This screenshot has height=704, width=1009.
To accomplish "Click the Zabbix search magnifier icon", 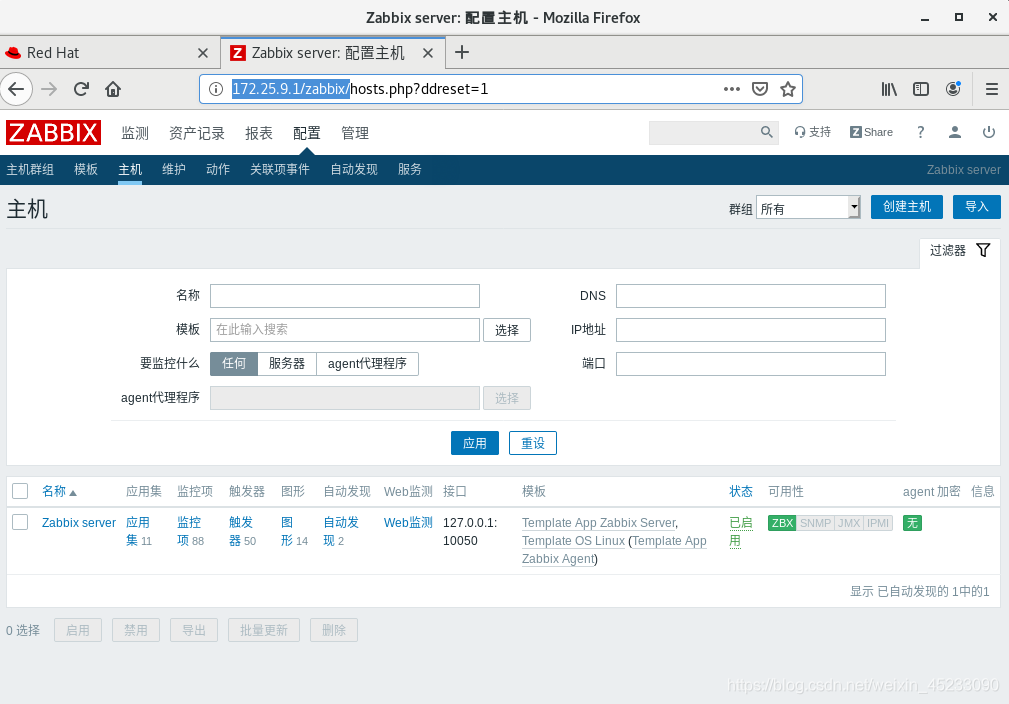I will point(766,132).
